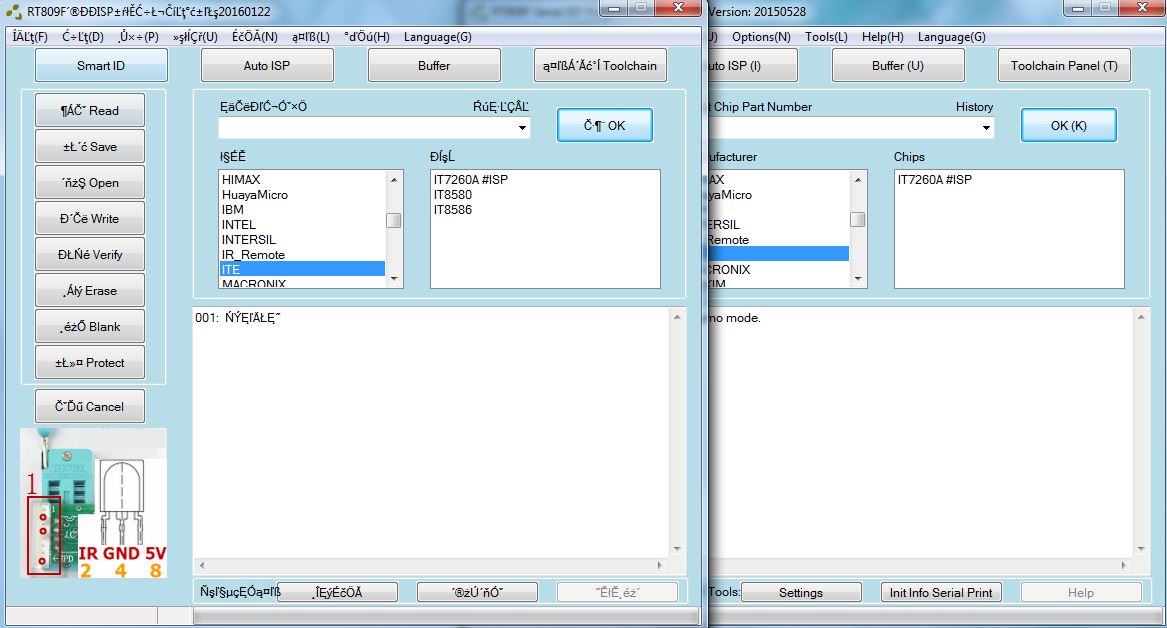Open the chip dropdown left of garbled OK button
This screenshot has width=1167, height=628.
tap(522, 128)
